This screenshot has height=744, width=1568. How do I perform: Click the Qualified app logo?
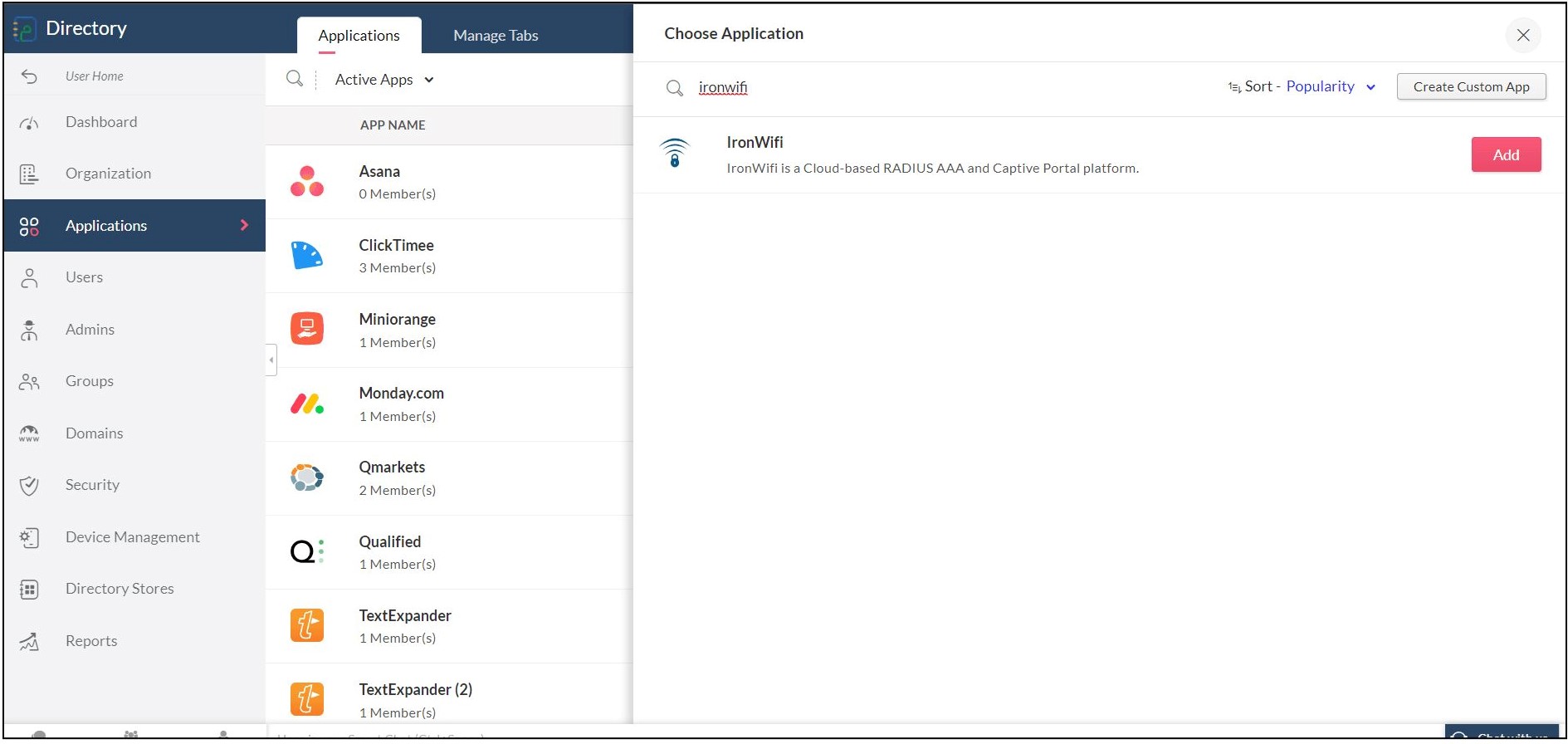(x=307, y=551)
